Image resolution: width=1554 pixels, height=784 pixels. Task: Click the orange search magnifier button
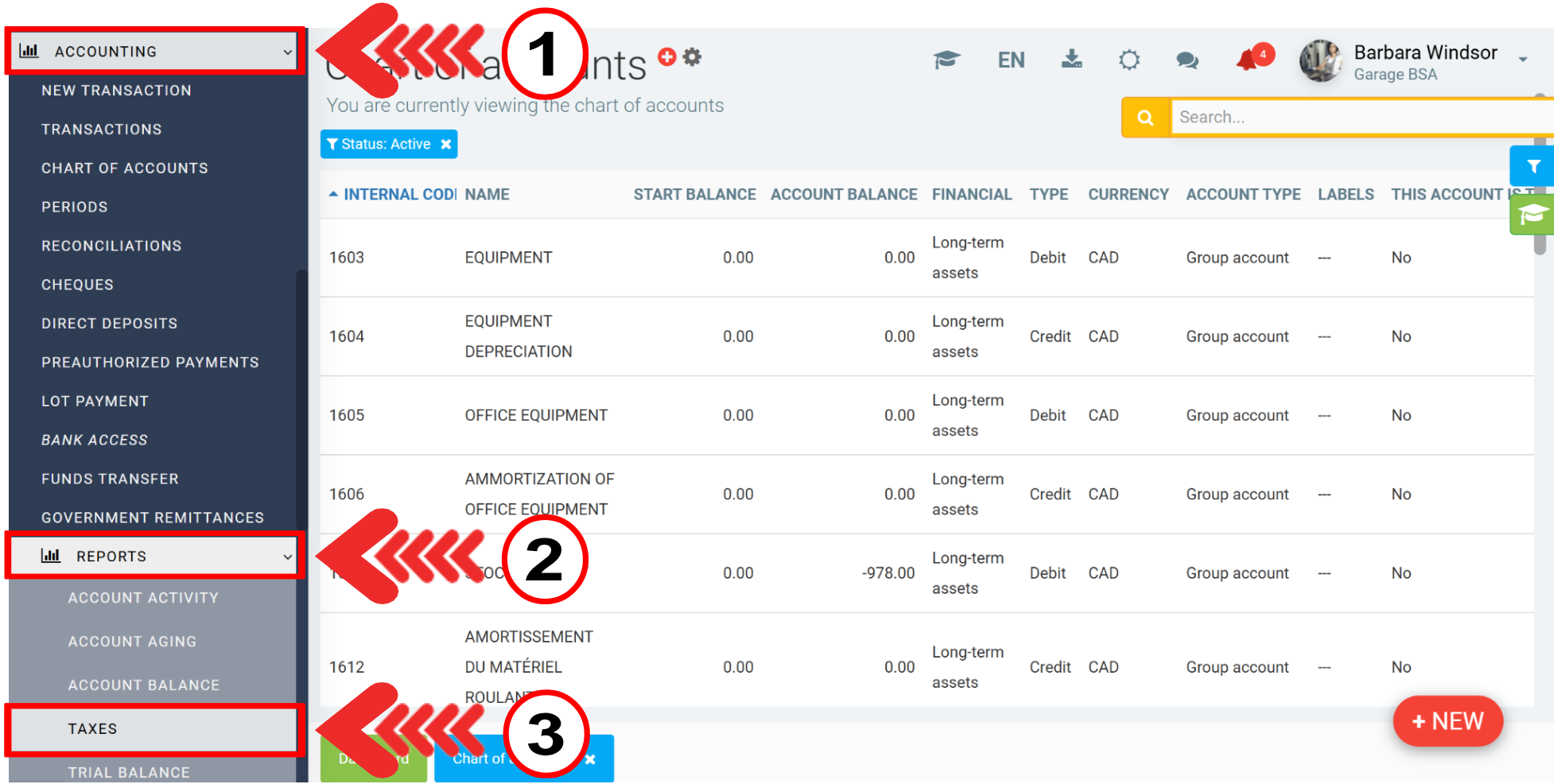coord(1145,118)
